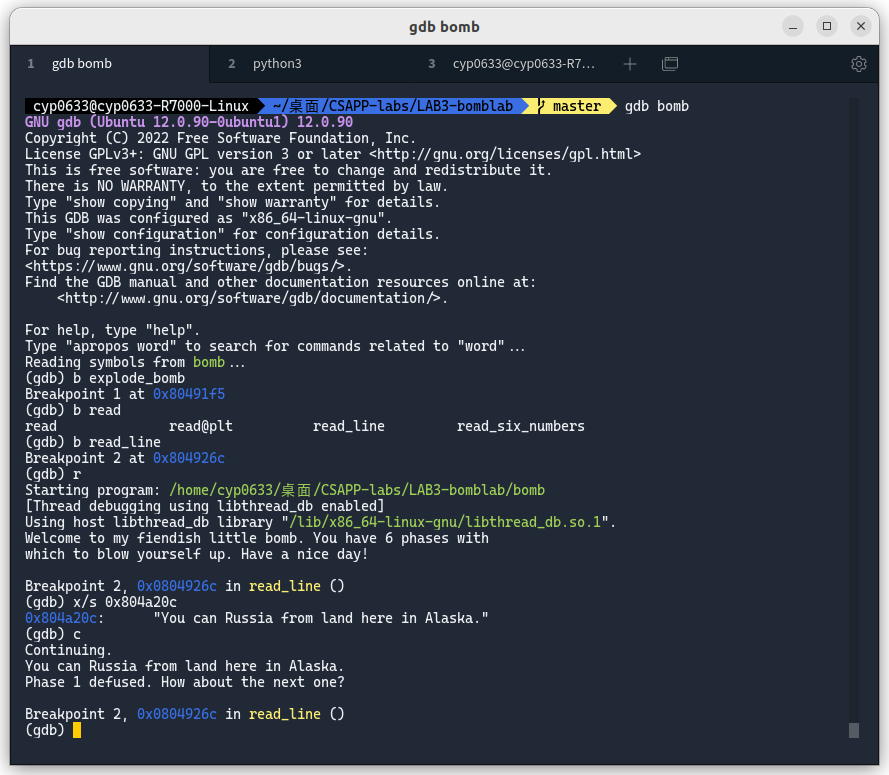The width and height of the screenshot is (889, 775).
Task: Click 'read@plt' completion suggestion
Action: pos(201,426)
